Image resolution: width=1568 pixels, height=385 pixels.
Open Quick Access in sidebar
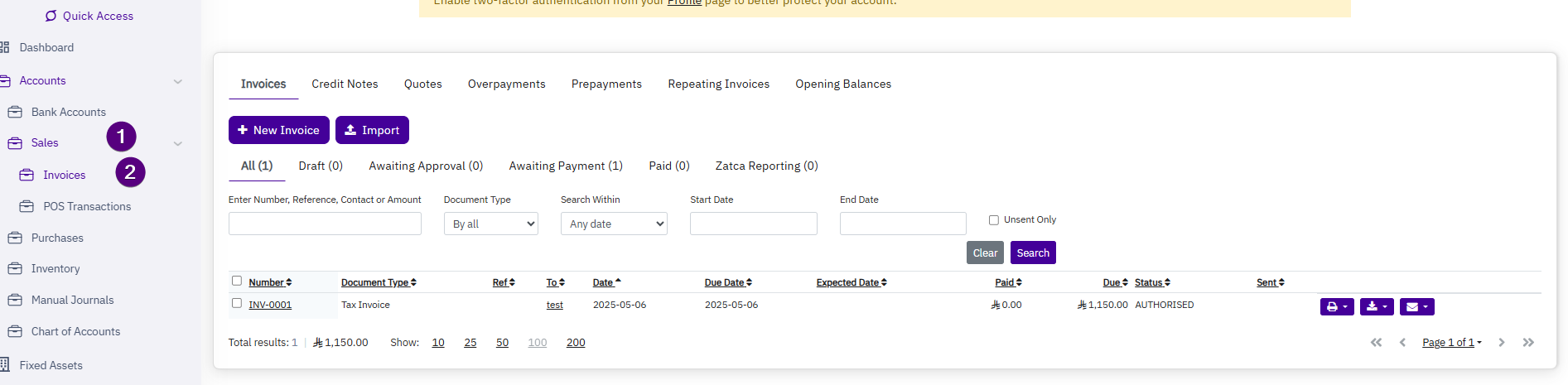[x=89, y=16]
